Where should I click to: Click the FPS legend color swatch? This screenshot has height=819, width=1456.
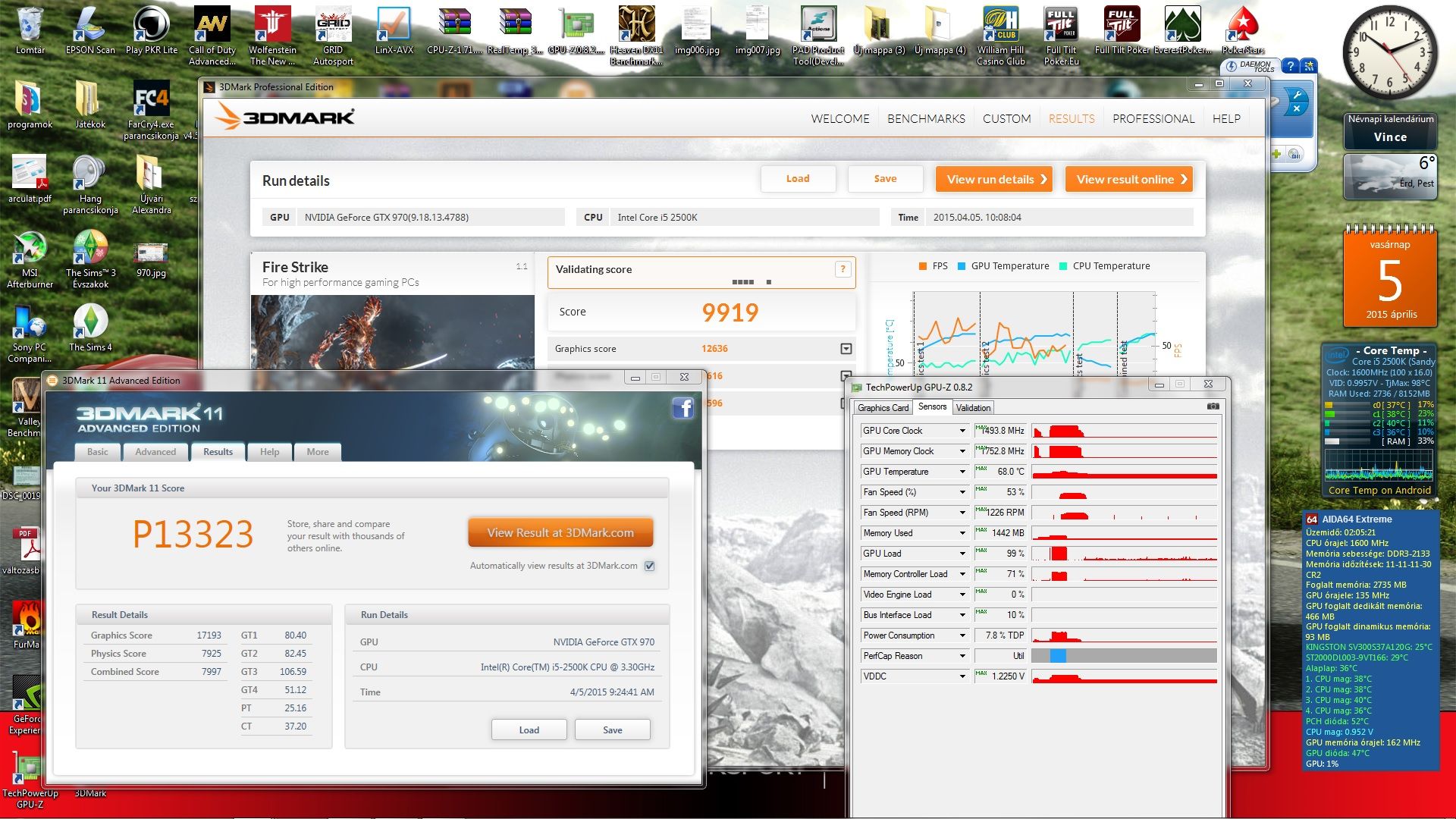coord(923,266)
